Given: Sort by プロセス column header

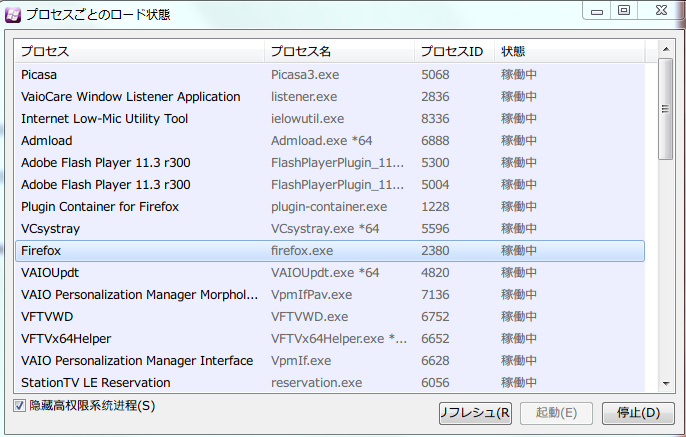Looking at the screenshot, I should pyautogui.click(x=140, y=51).
